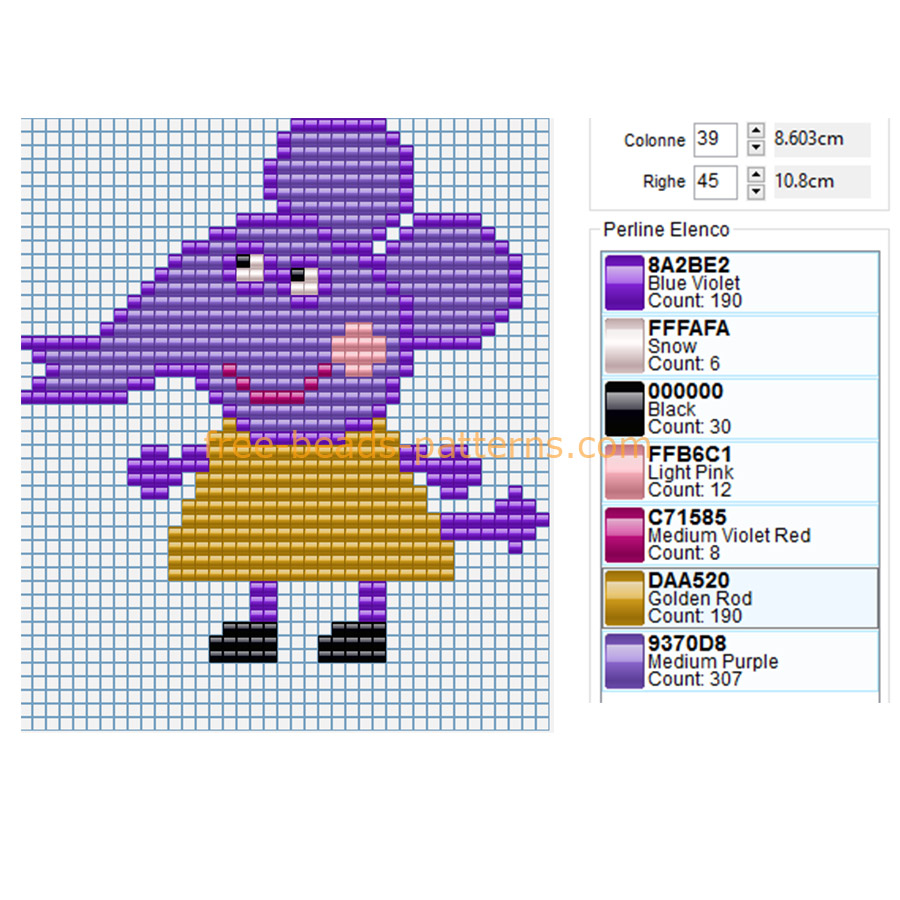
Task: Select the Blue Violet 8A2BE2 color swatch
Action: coord(624,282)
